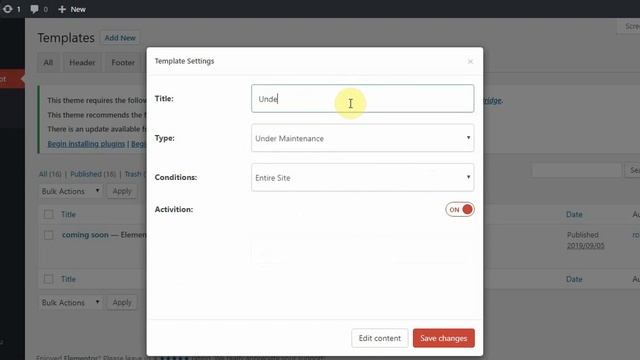
Task: Sort by the footer Title column
Action: coord(68,279)
